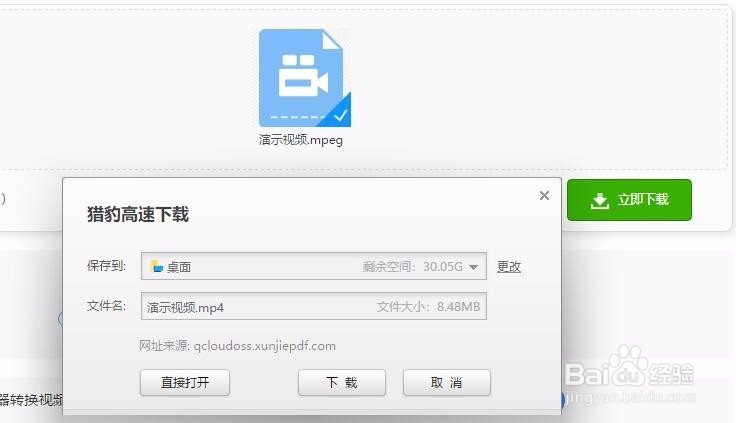Screen dimensions: 736x423
Task: Click the 桌面 folder icon
Action: [156, 266]
